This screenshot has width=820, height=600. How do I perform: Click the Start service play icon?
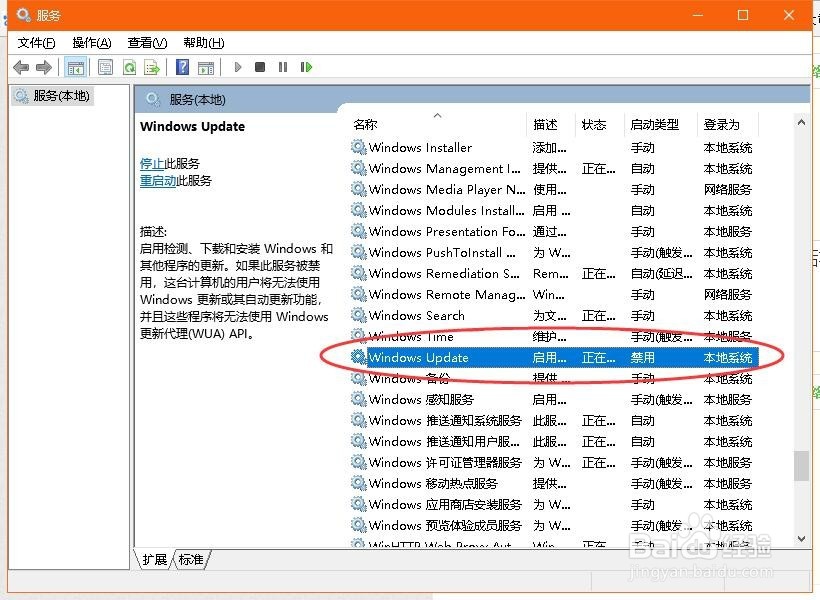238,67
